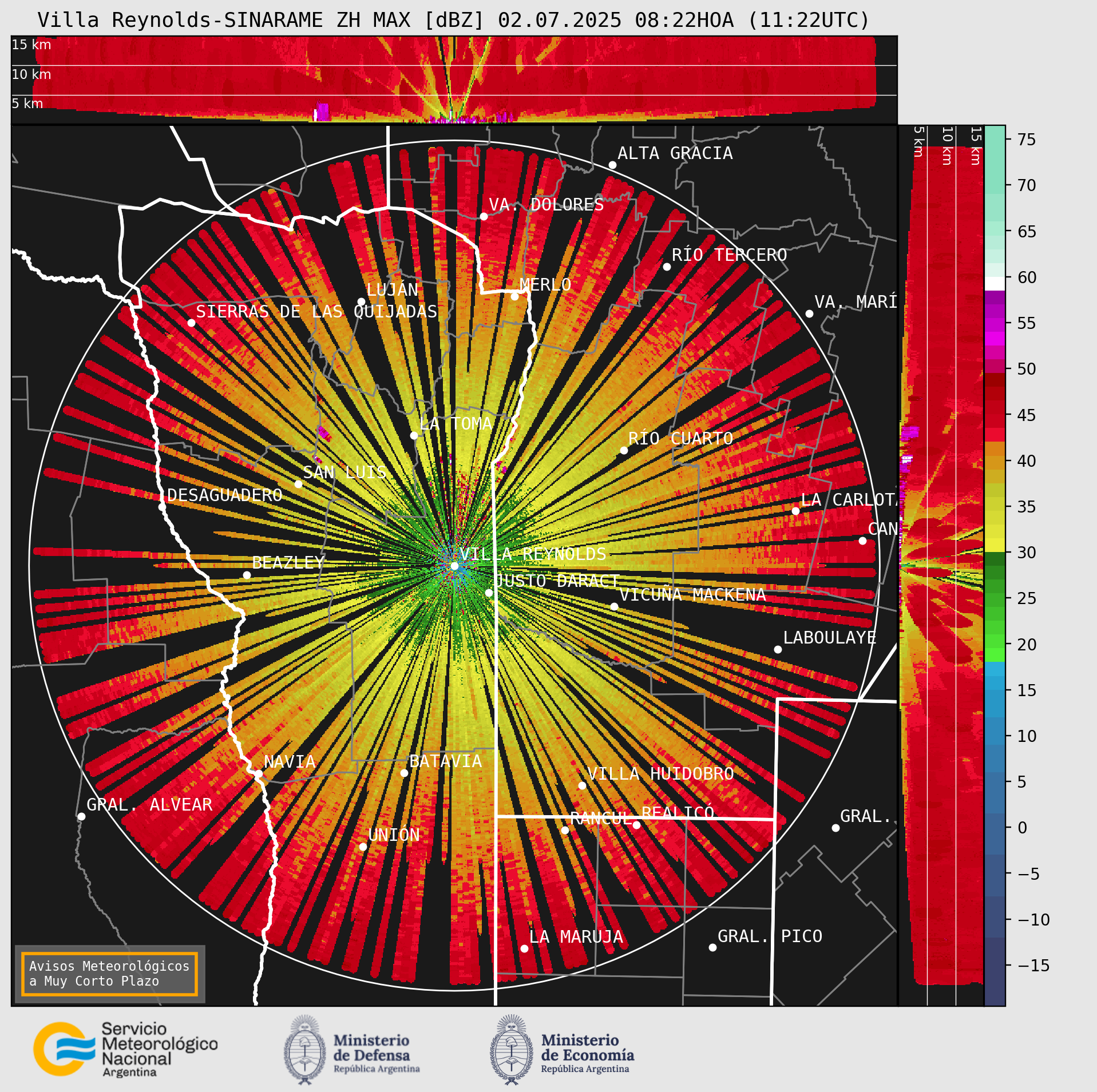
Task: Click the Gral. Pico city dot
Action: click(x=712, y=947)
